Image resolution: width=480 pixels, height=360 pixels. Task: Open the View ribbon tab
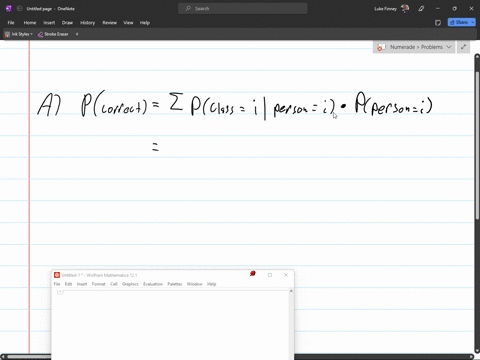(x=128, y=23)
